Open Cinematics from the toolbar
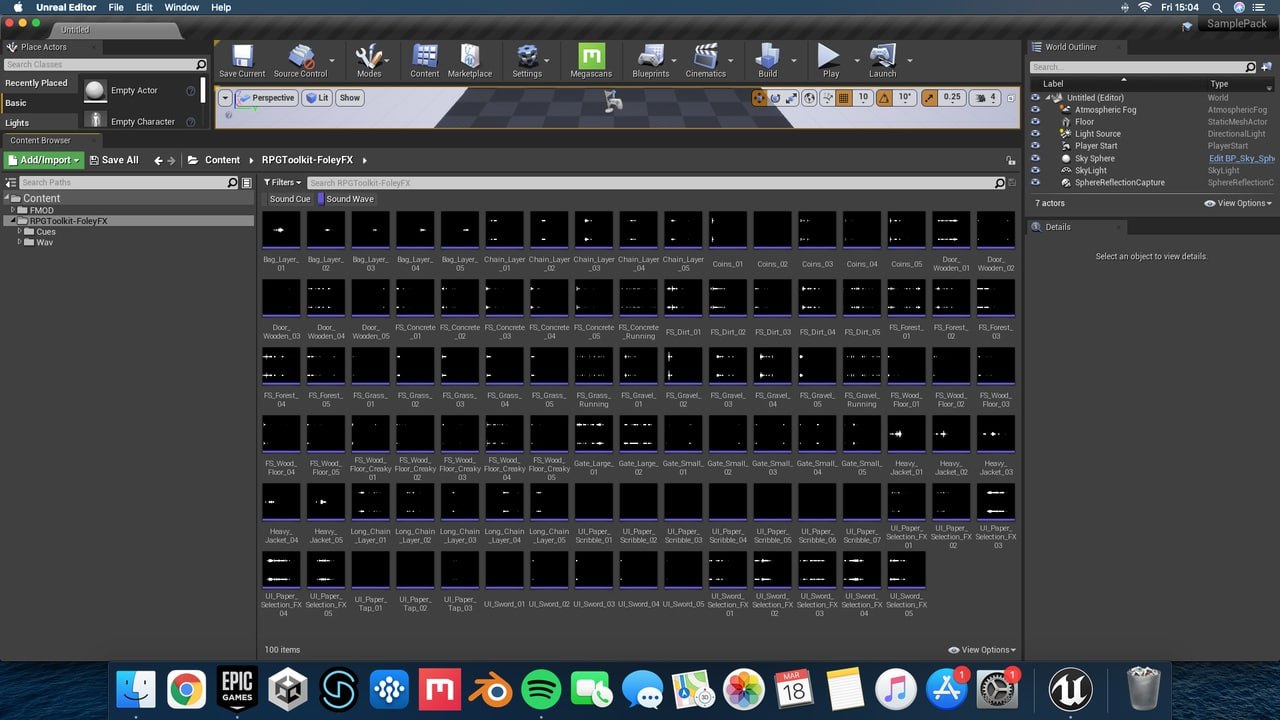Screen dimensions: 1280x720 pyautogui.click(x=705, y=58)
